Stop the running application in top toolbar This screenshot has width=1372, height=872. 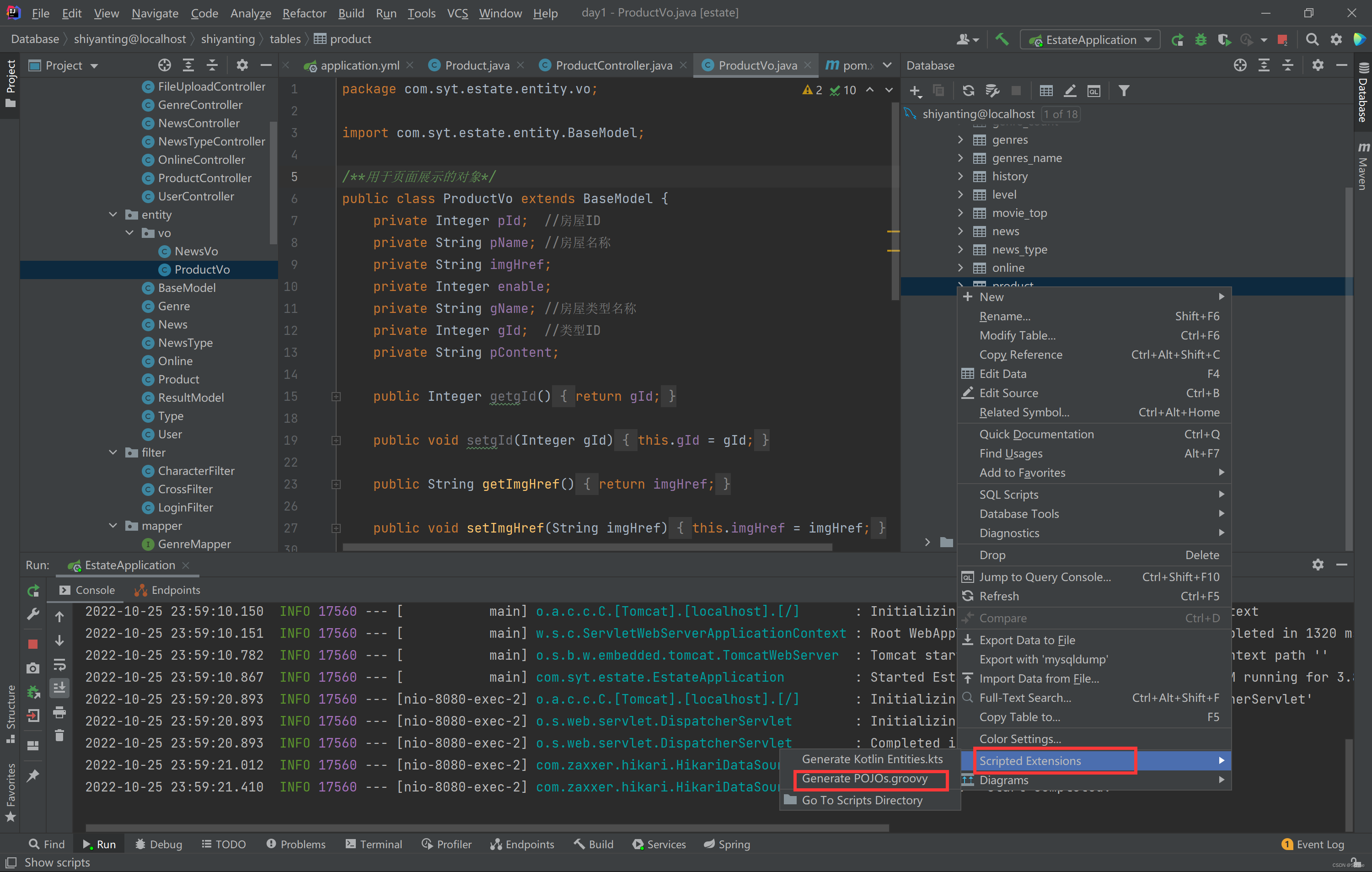tap(1282, 40)
